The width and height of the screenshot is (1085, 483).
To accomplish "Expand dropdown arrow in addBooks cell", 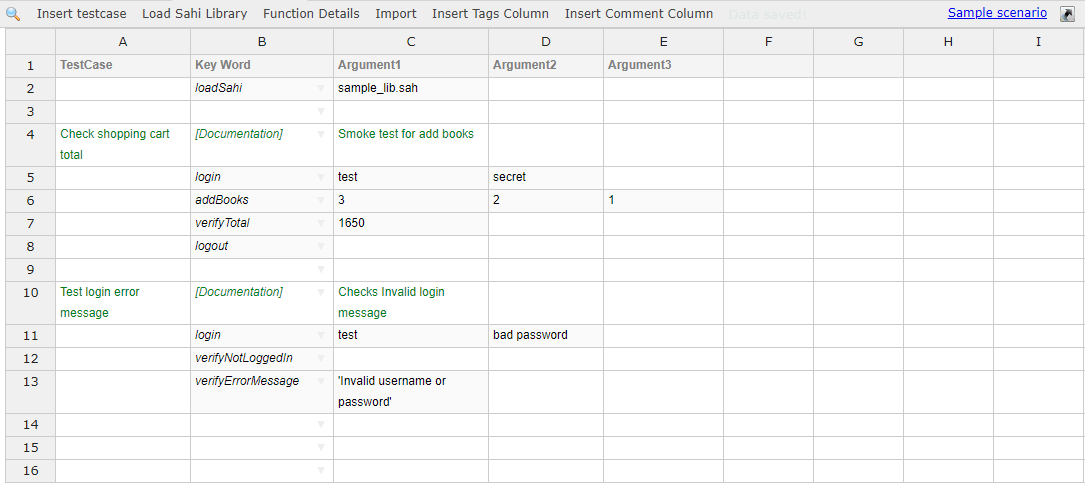I will point(321,200).
